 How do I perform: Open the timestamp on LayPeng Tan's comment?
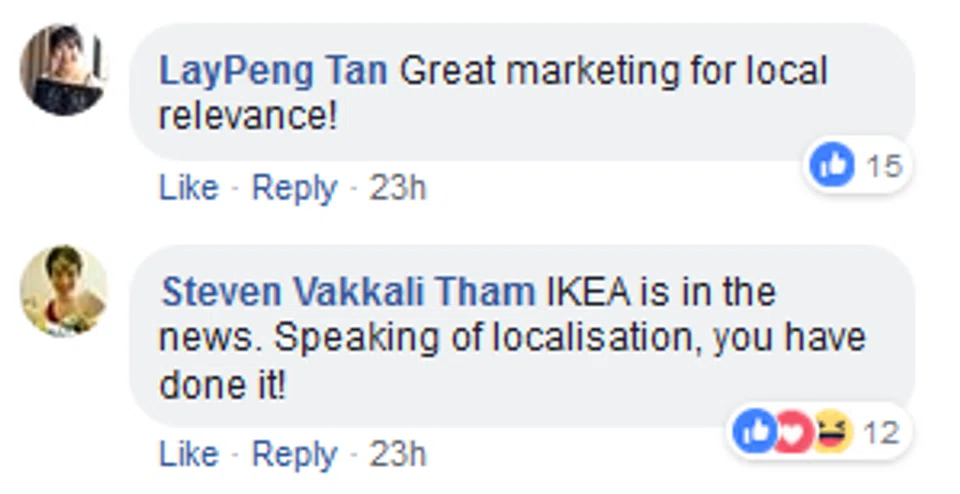[397, 187]
